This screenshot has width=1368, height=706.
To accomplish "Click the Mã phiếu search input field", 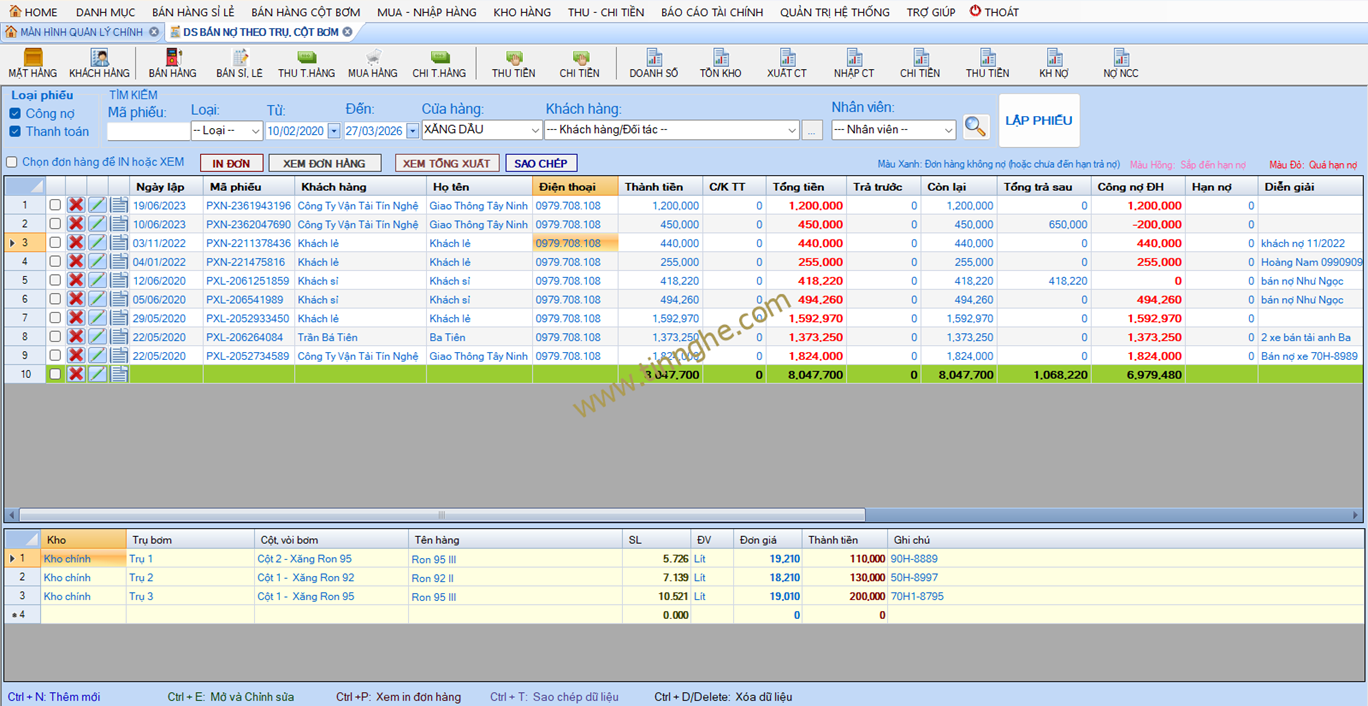I will tap(147, 131).
